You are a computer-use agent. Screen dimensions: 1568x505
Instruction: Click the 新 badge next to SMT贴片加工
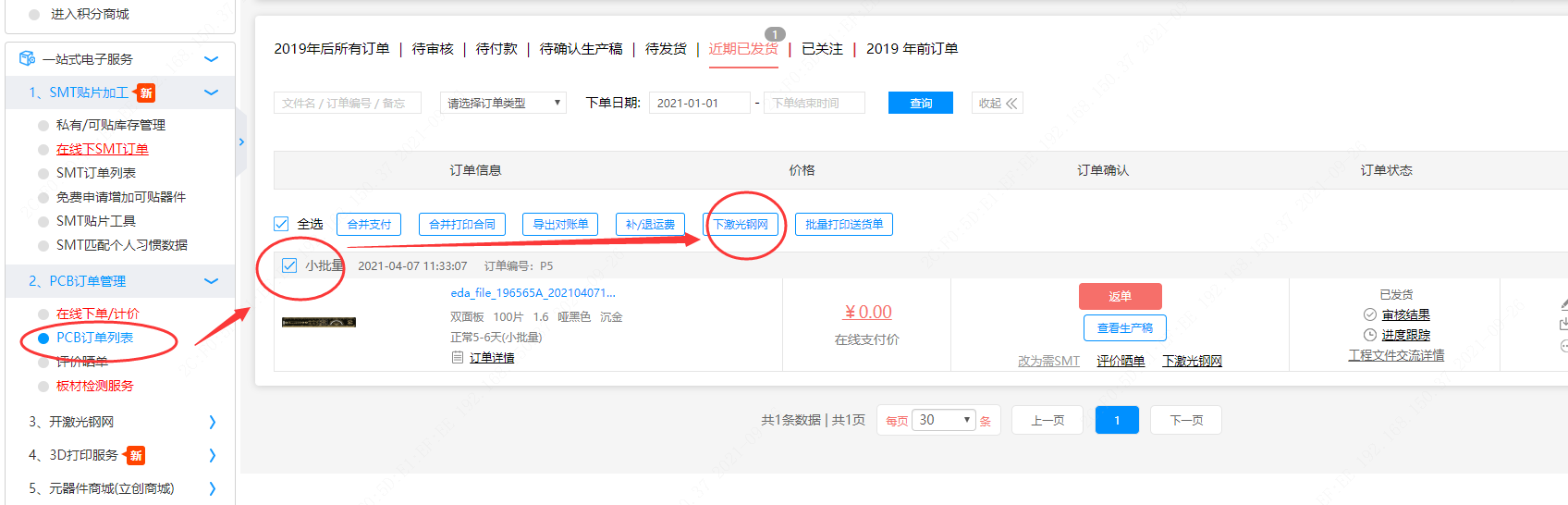[x=146, y=92]
